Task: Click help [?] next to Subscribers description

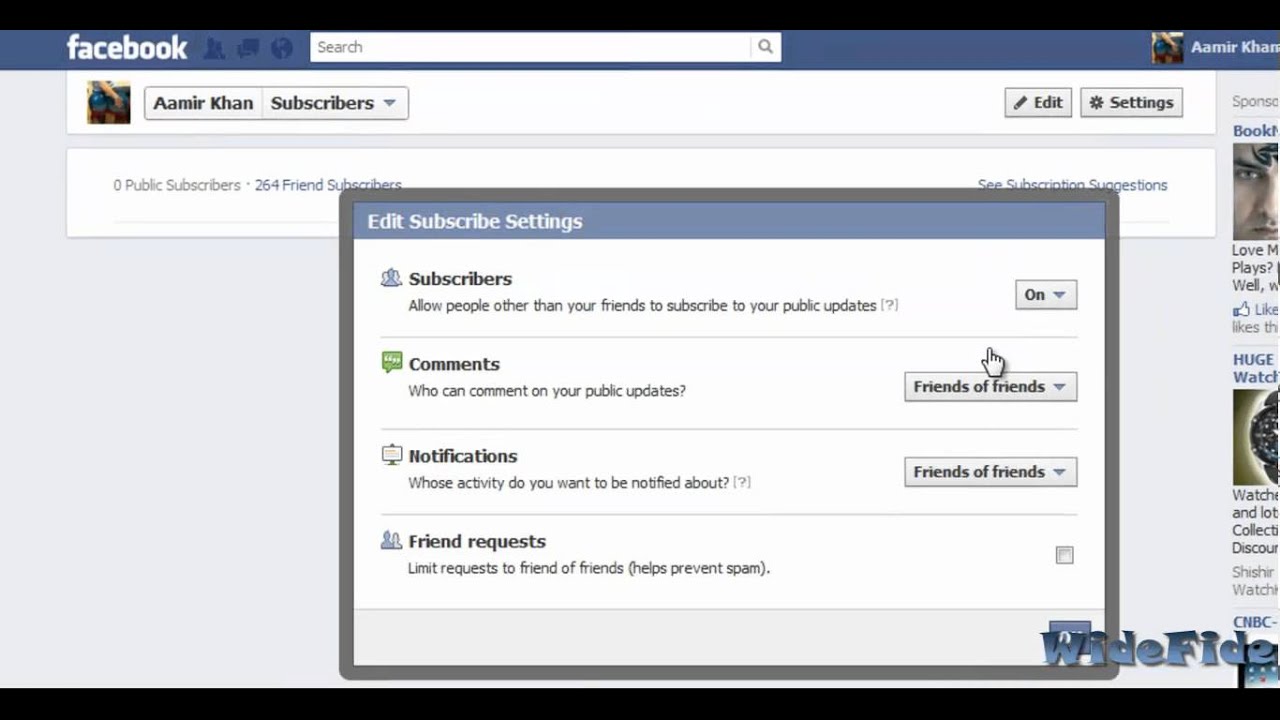Action: (889, 305)
